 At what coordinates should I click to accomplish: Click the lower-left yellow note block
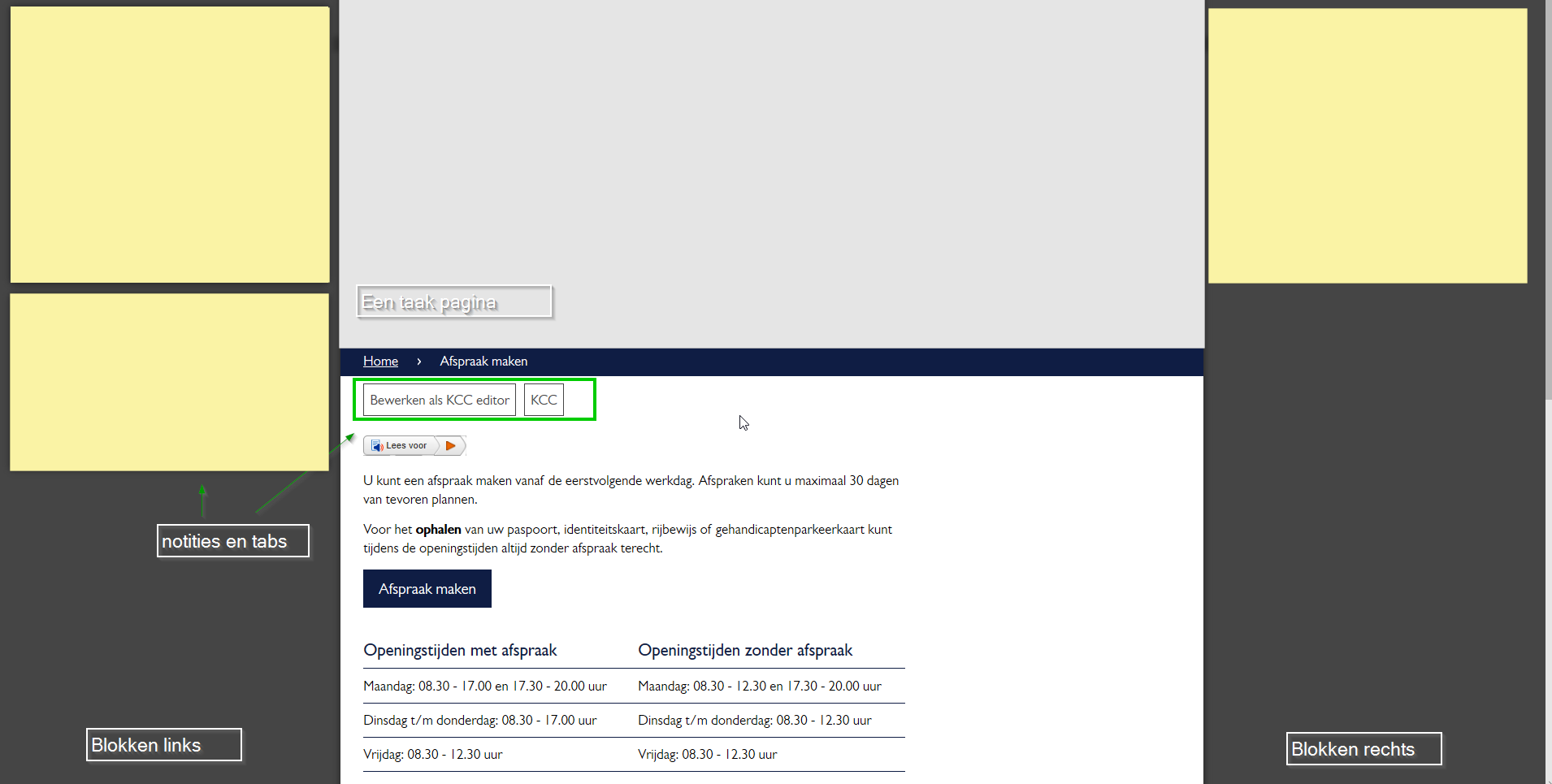tap(169, 383)
